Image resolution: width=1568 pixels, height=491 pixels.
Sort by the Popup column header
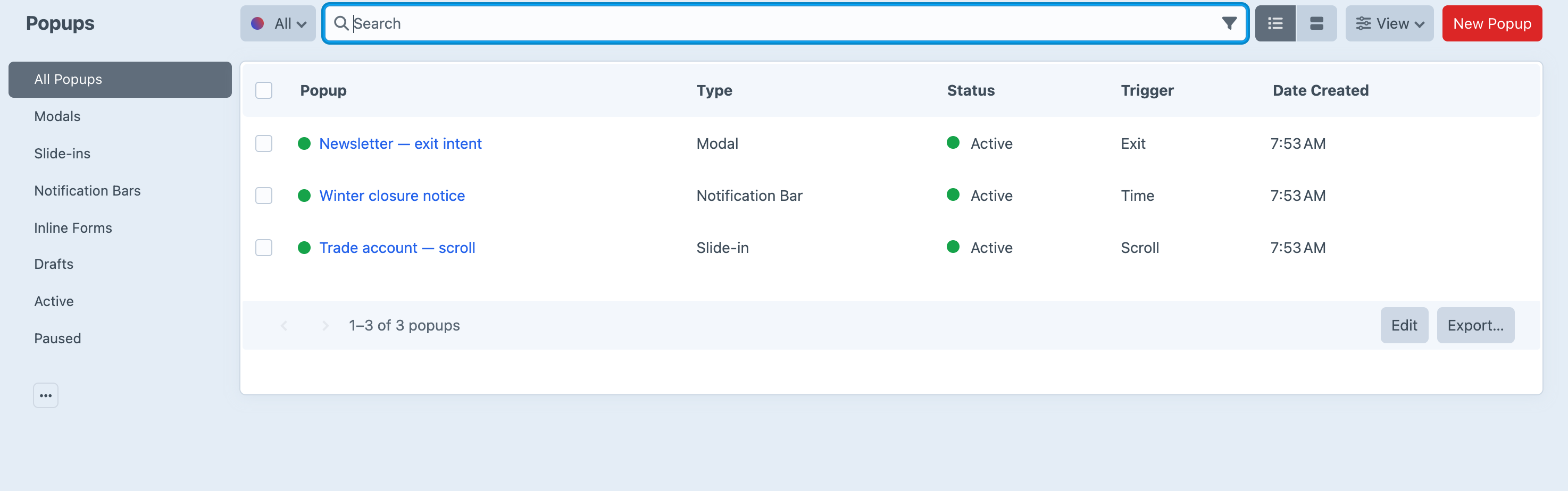323,91
